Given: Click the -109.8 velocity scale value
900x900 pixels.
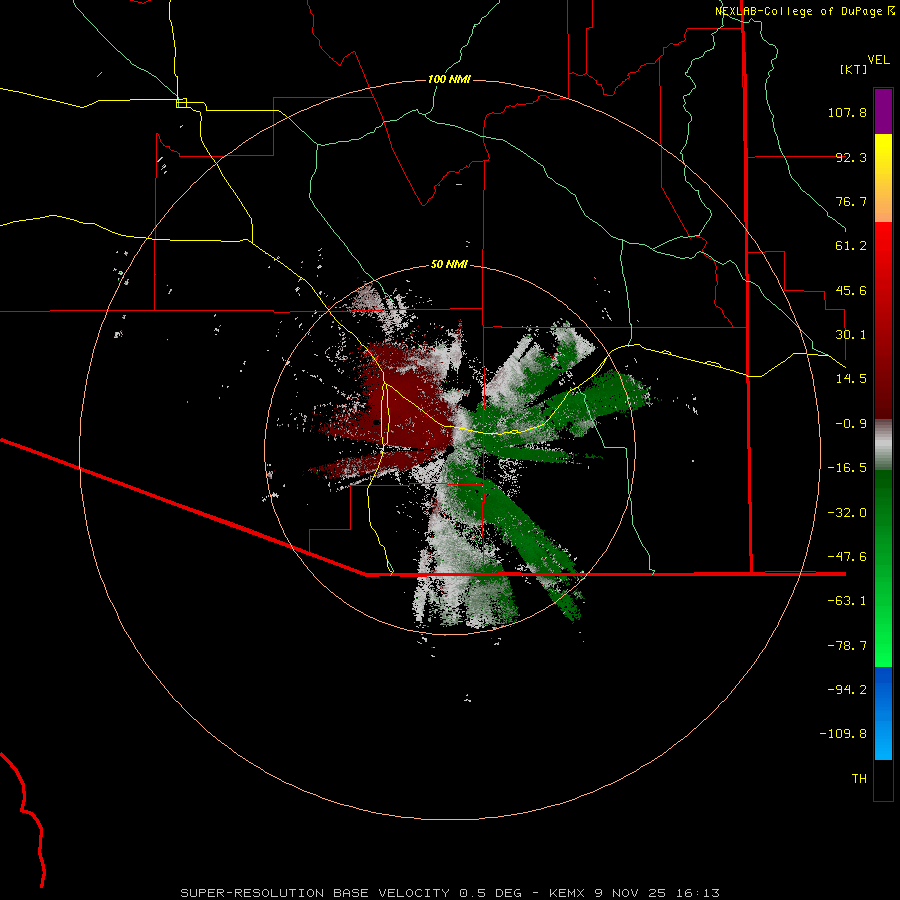Looking at the screenshot, I should click(x=843, y=734).
